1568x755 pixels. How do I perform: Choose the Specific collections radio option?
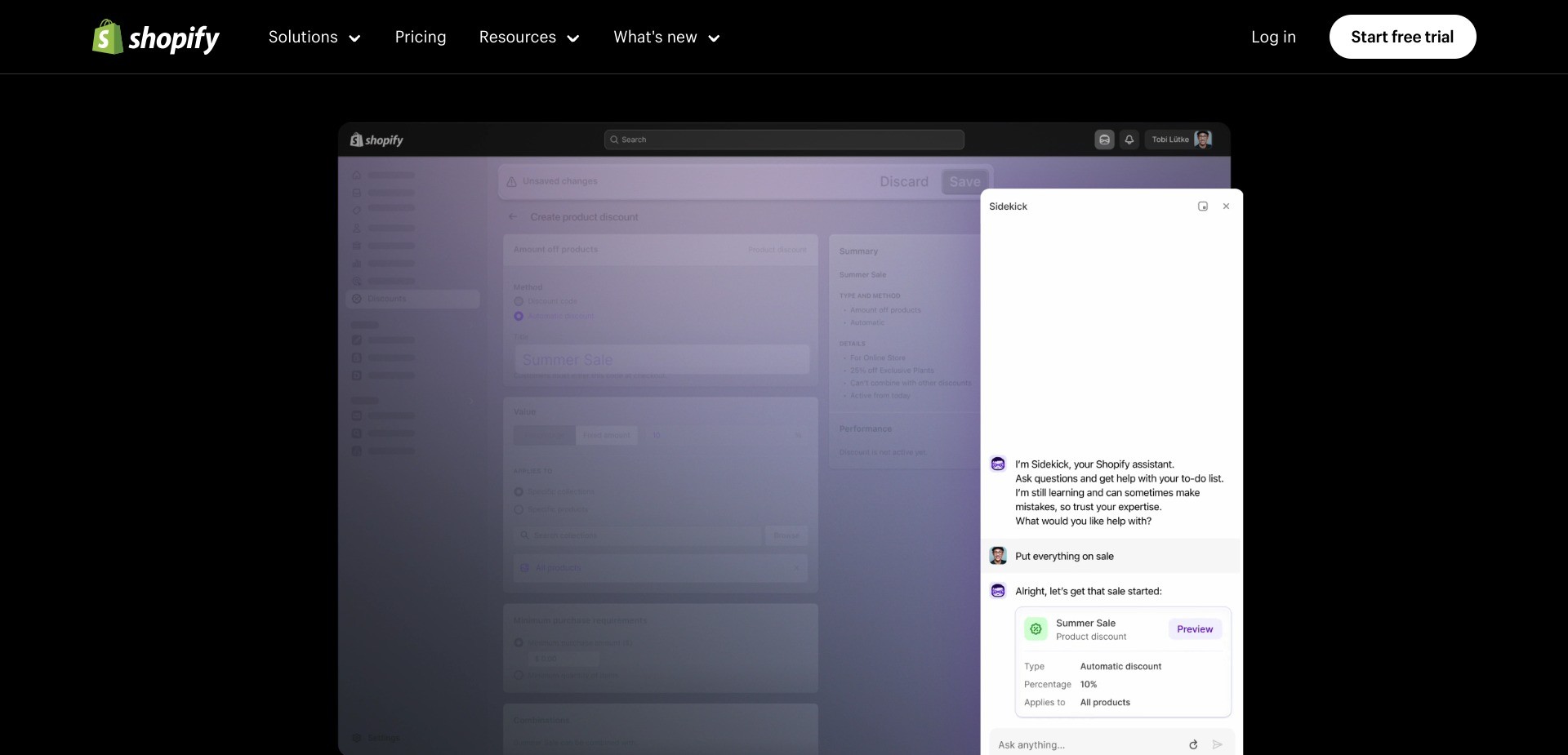click(519, 491)
